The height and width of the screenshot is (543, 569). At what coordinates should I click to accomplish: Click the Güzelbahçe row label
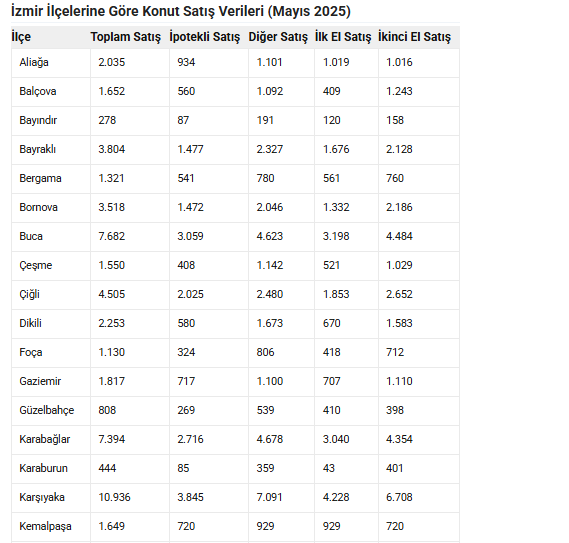(x=47, y=410)
